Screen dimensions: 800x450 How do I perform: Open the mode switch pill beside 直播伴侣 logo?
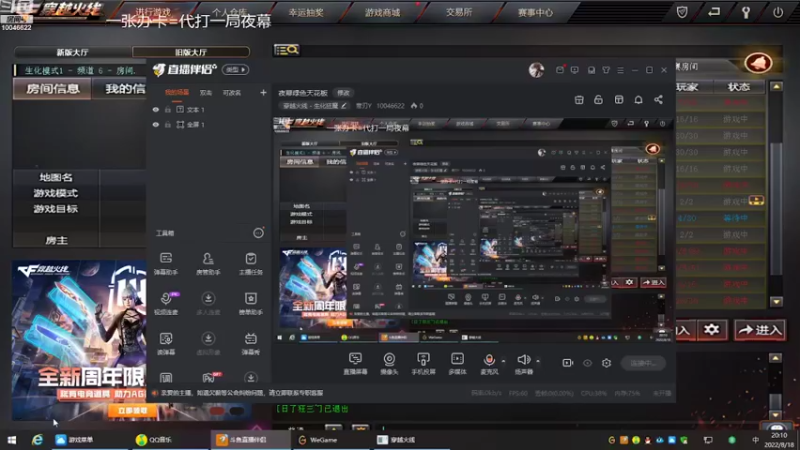click(235, 69)
